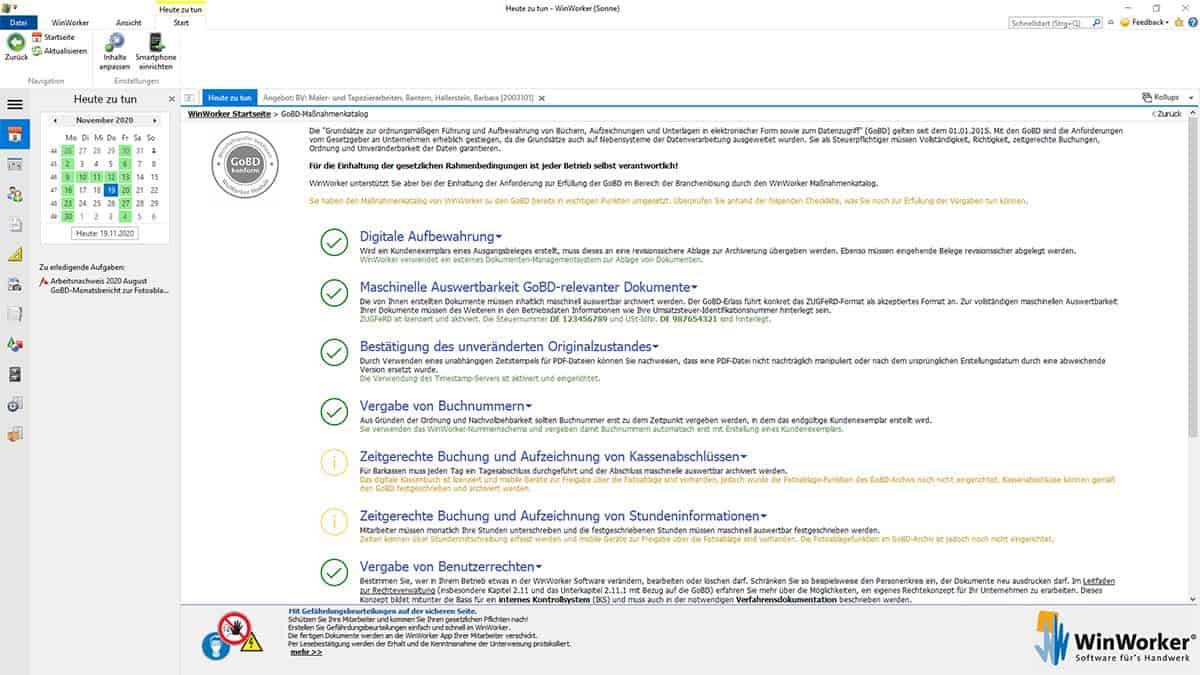1200x675 pixels.
Task: Select the calendar icon in the sidebar
Action: click(14, 135)
